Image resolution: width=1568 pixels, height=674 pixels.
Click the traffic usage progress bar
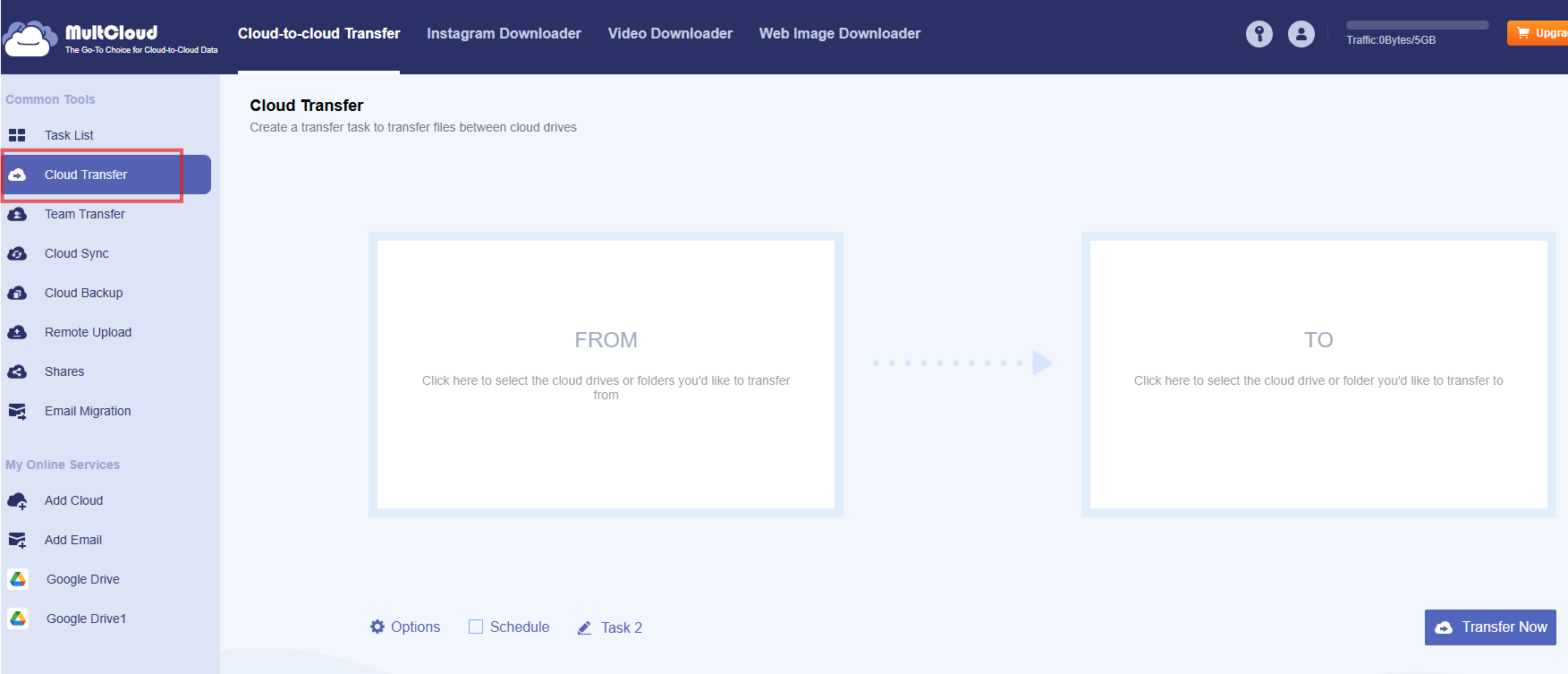pos(1417,25)
